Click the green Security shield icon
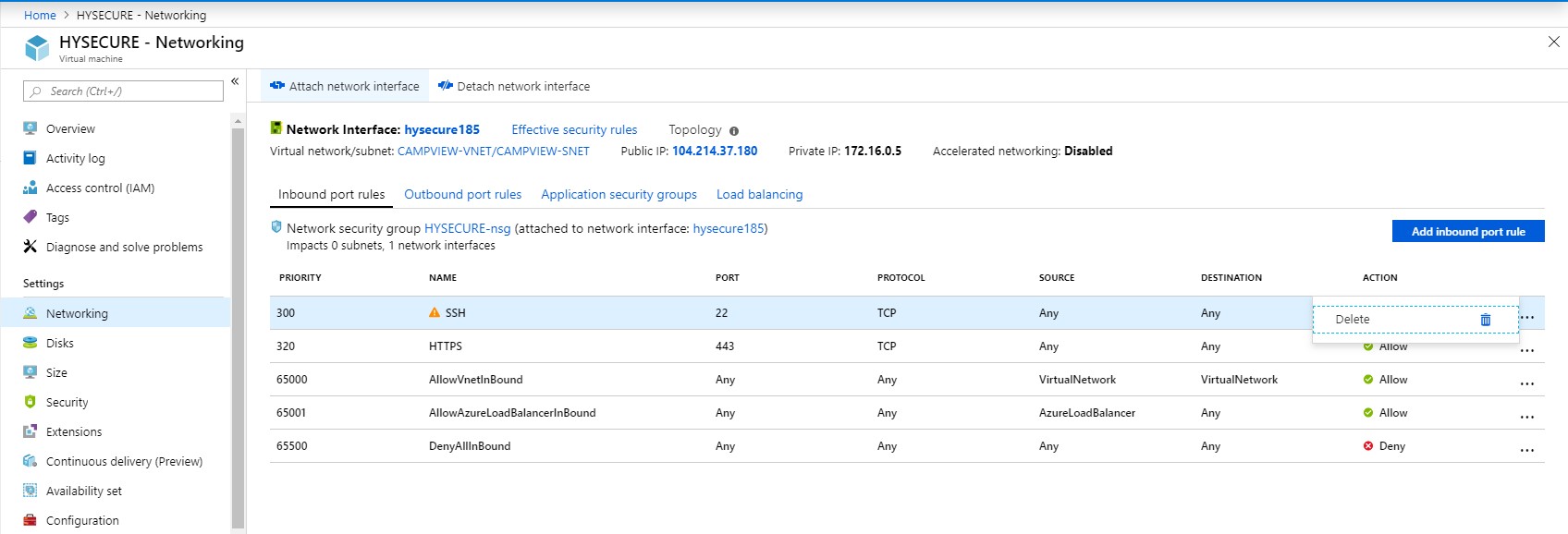 tap(31, 402)
